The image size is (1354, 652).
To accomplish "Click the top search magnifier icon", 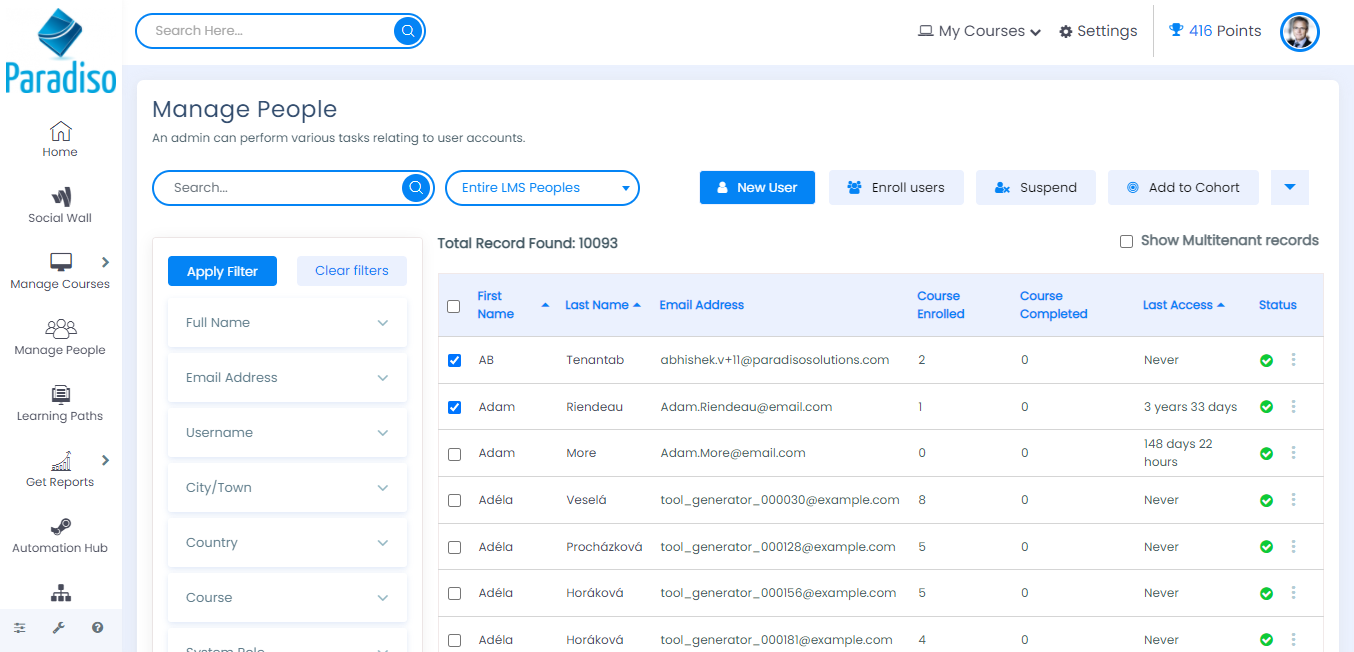I will tap(408, 31).
